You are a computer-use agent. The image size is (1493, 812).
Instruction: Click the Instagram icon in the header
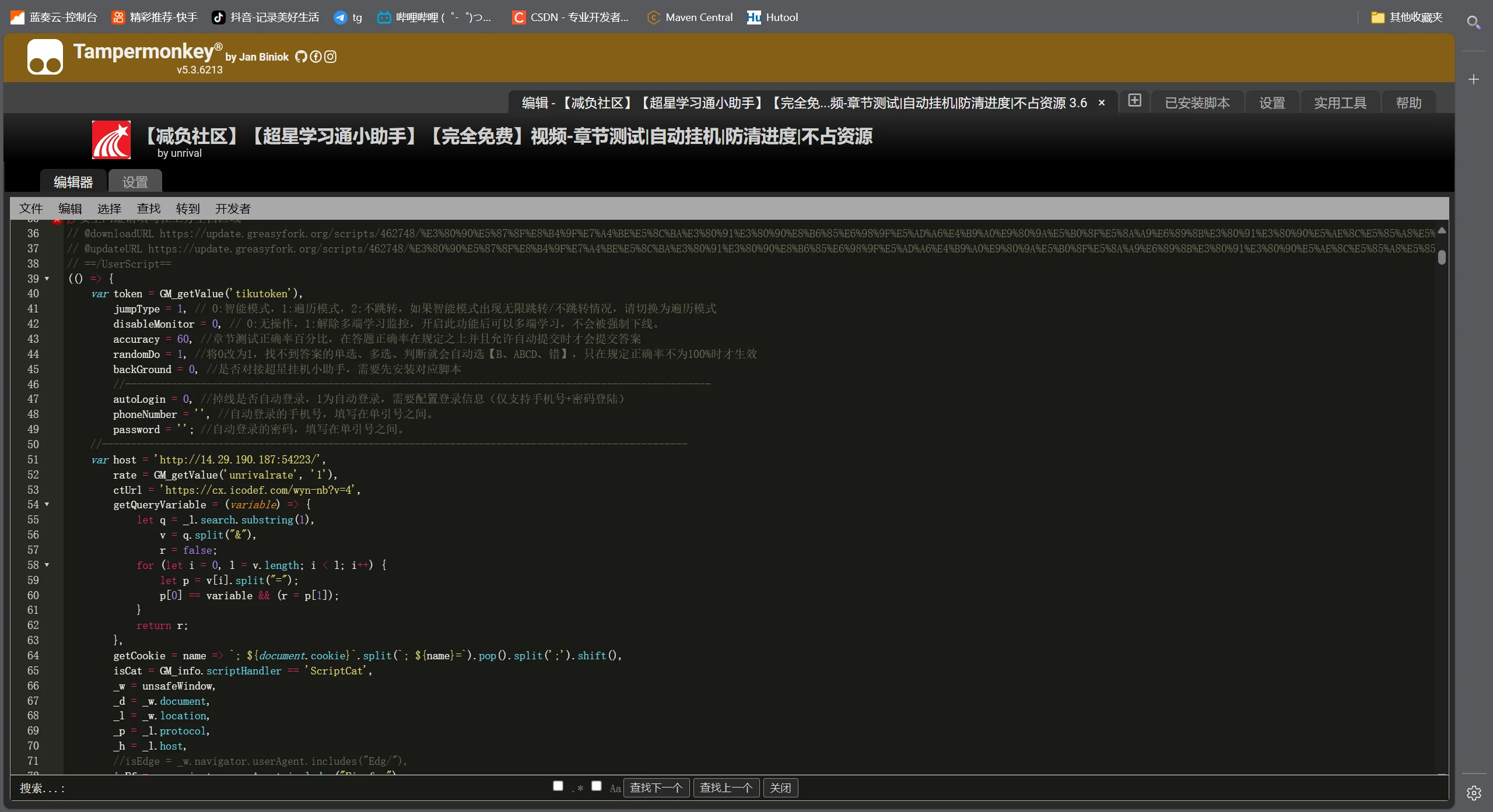point(330,57)
